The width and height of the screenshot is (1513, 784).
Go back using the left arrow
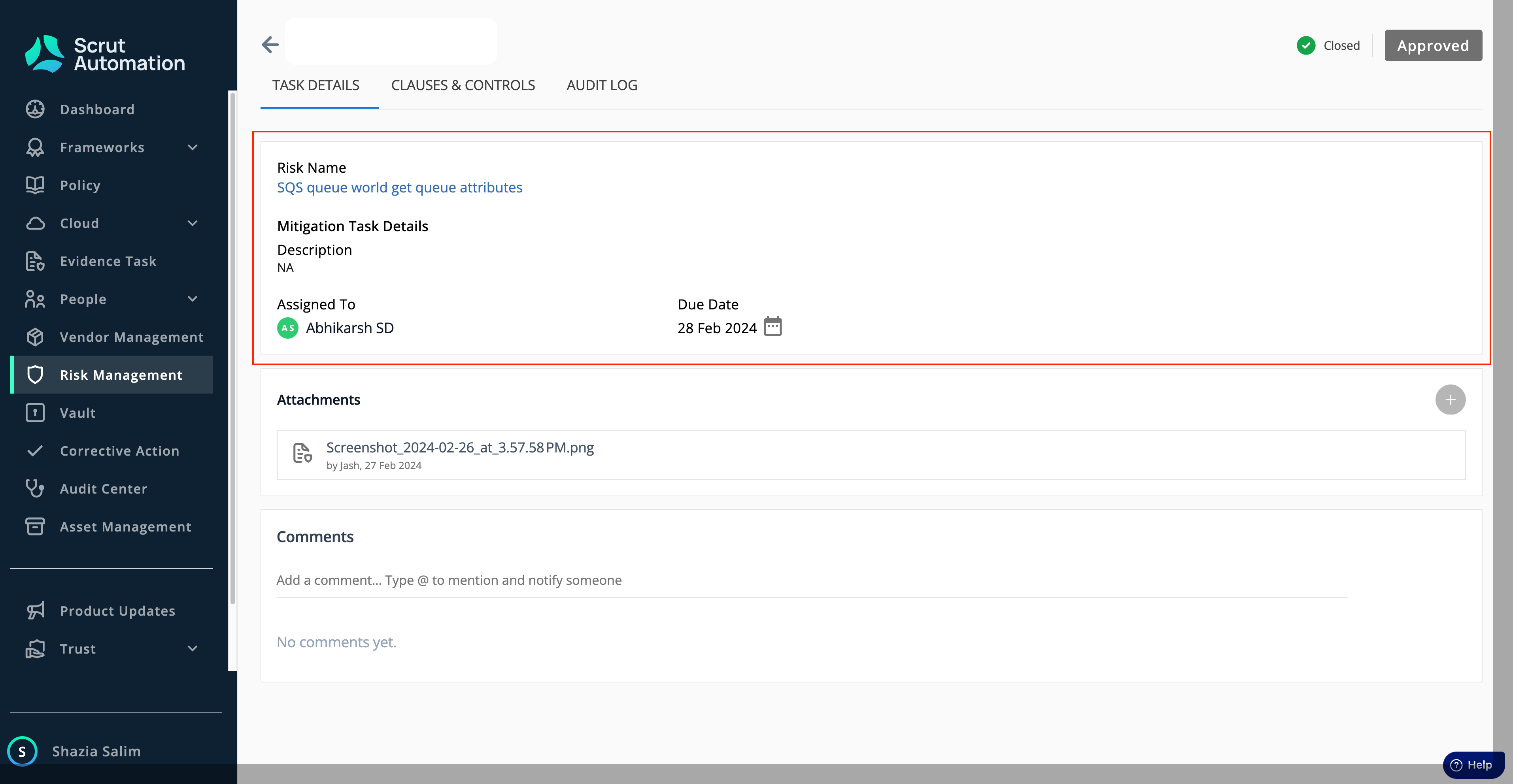(x=270, y=45)
